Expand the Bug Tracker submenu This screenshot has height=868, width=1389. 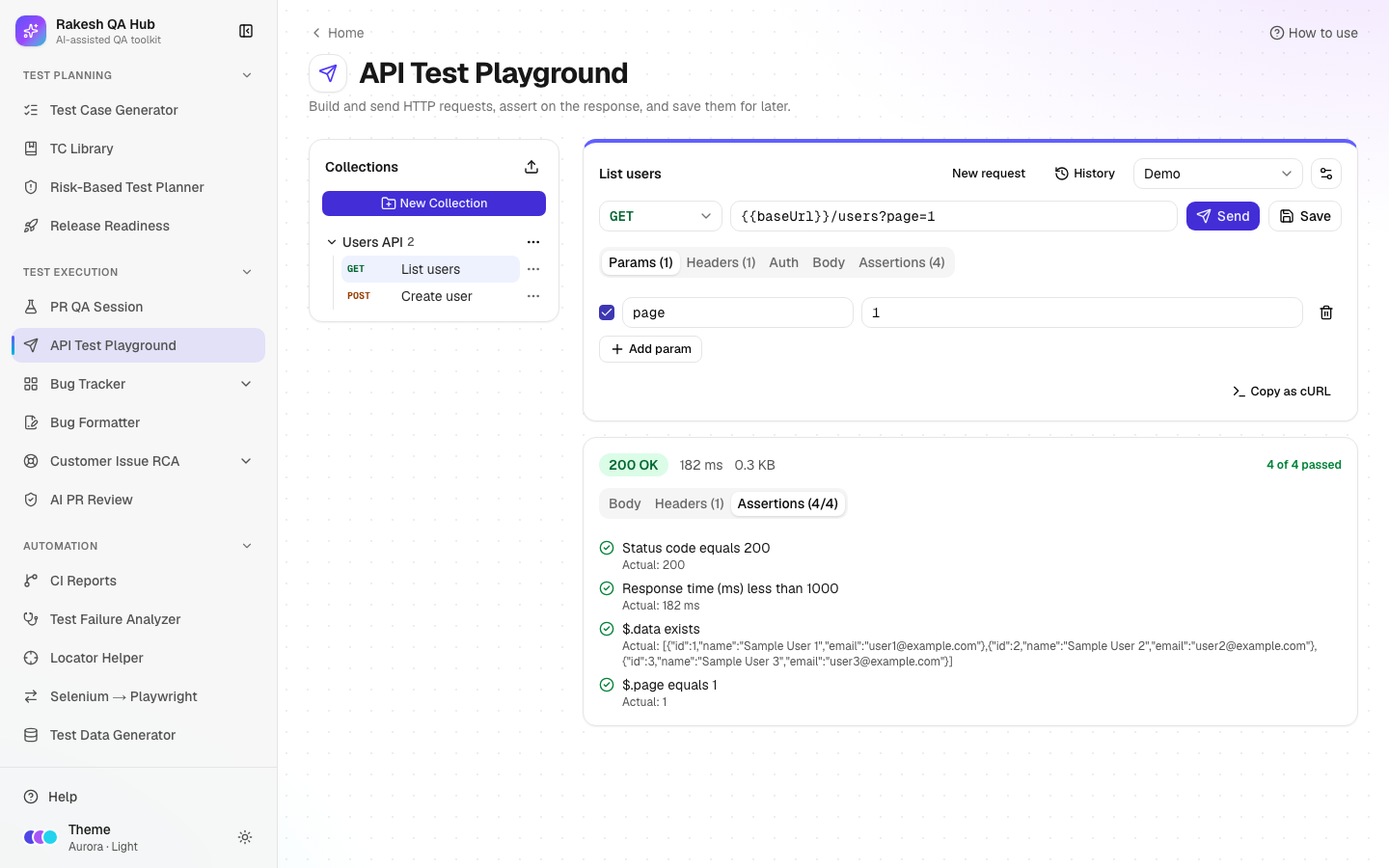pyautogui.click(x=246, y=384)
